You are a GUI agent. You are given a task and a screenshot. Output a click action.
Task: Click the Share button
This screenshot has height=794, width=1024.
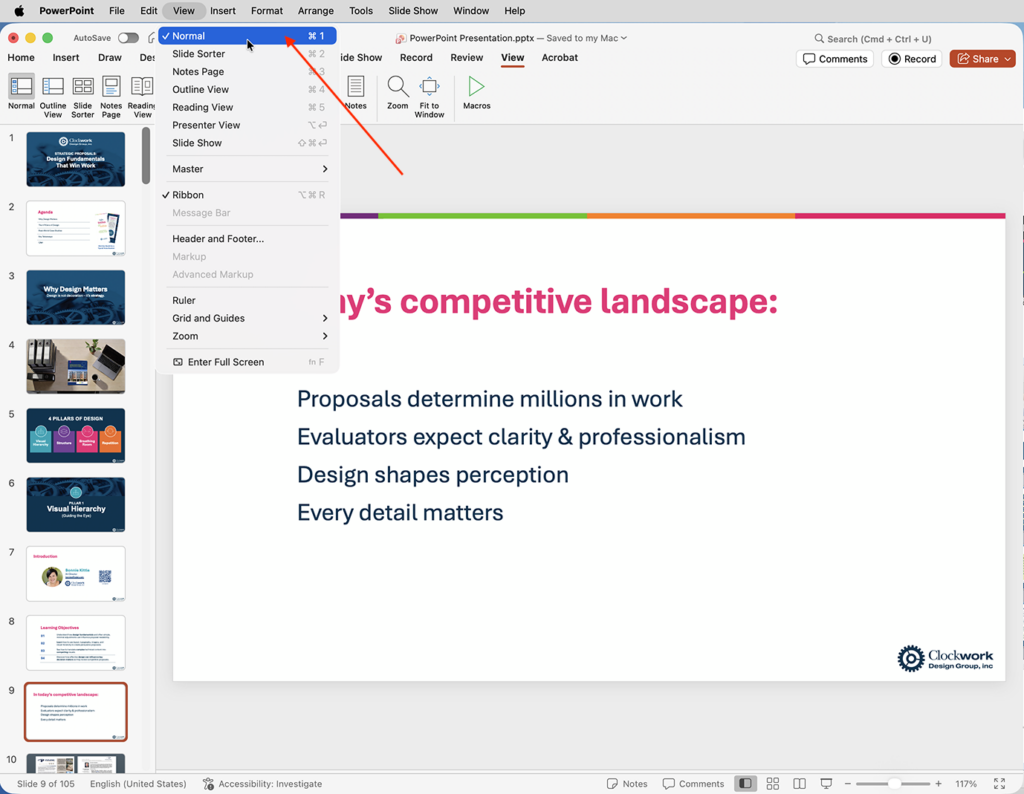[978, 59]
